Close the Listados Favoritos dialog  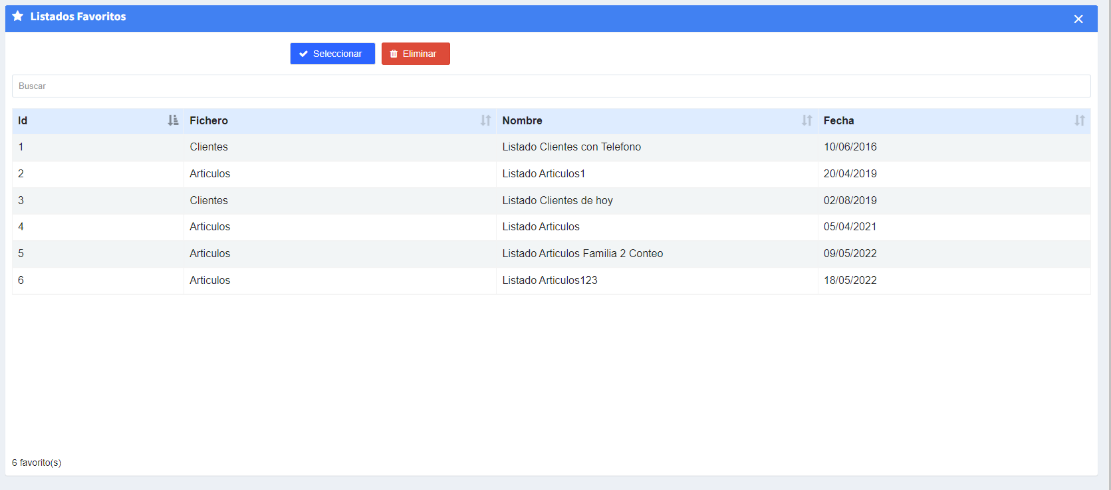pyautogui.click(x=1078, y=19)
